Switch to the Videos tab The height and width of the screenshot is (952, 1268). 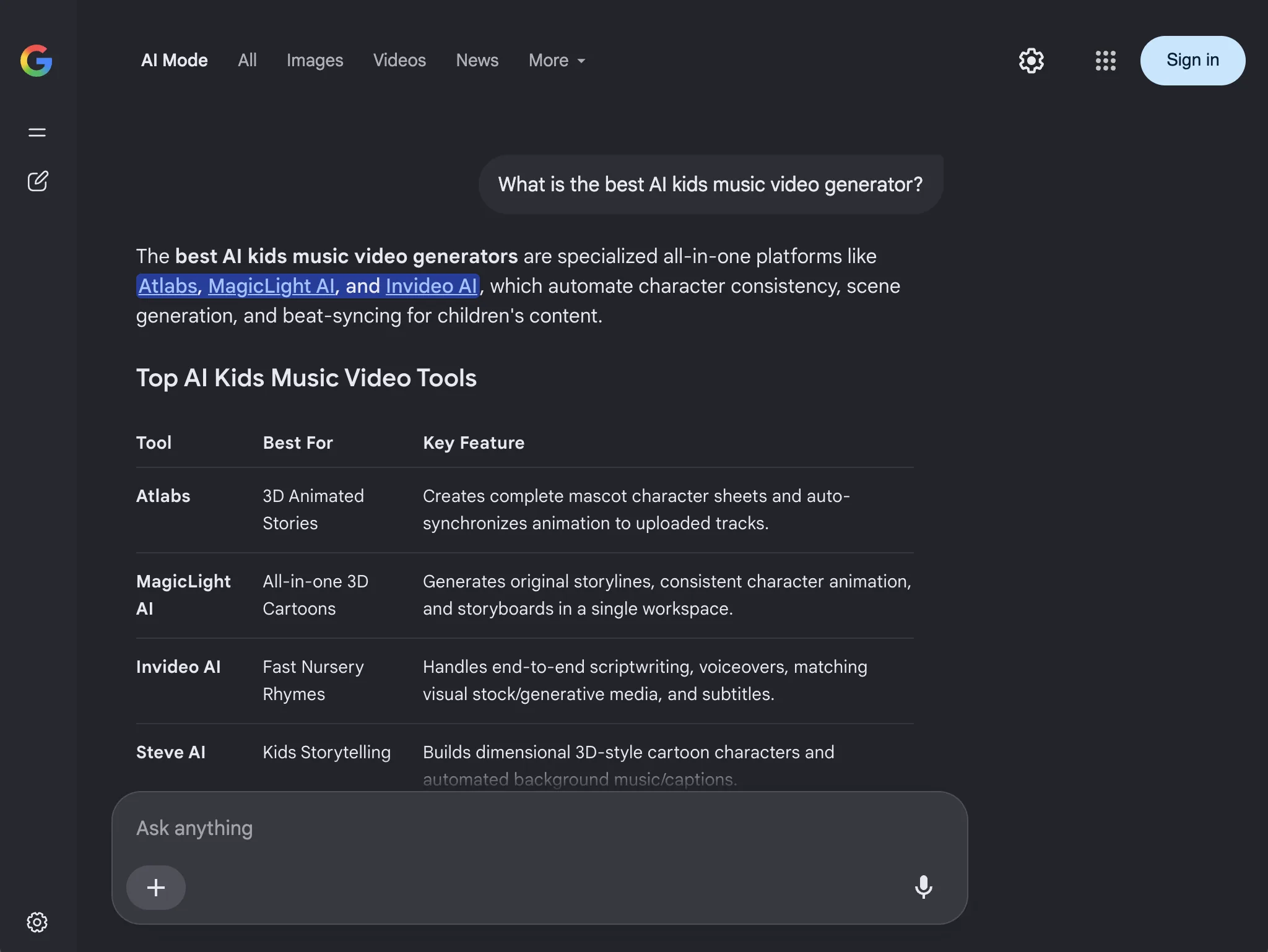click(399, 61)
